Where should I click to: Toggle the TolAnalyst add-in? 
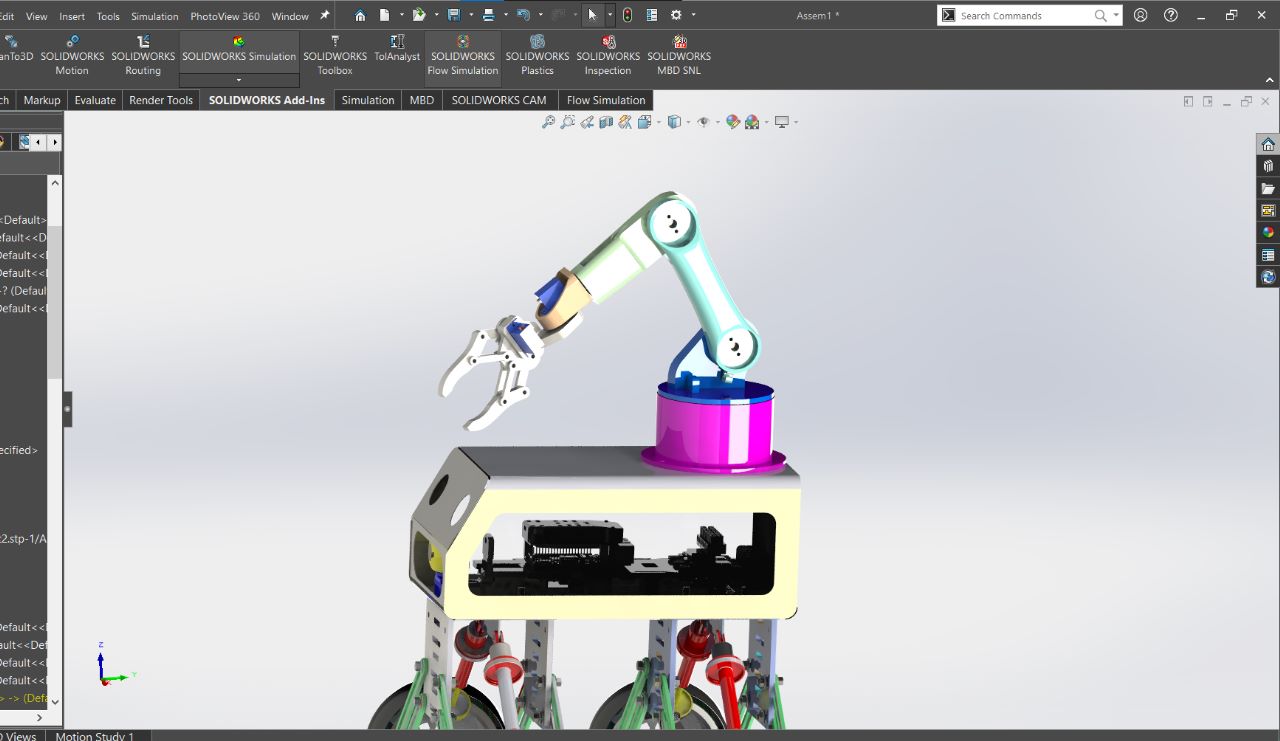pos(397,50)
